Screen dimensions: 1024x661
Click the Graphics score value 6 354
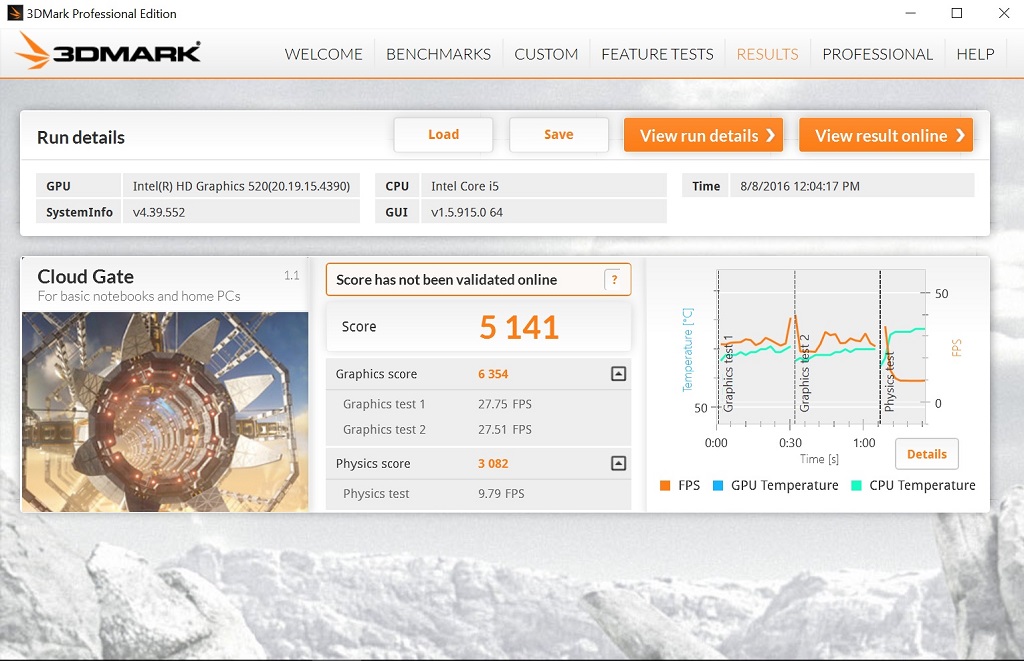(x=493, y=374)
